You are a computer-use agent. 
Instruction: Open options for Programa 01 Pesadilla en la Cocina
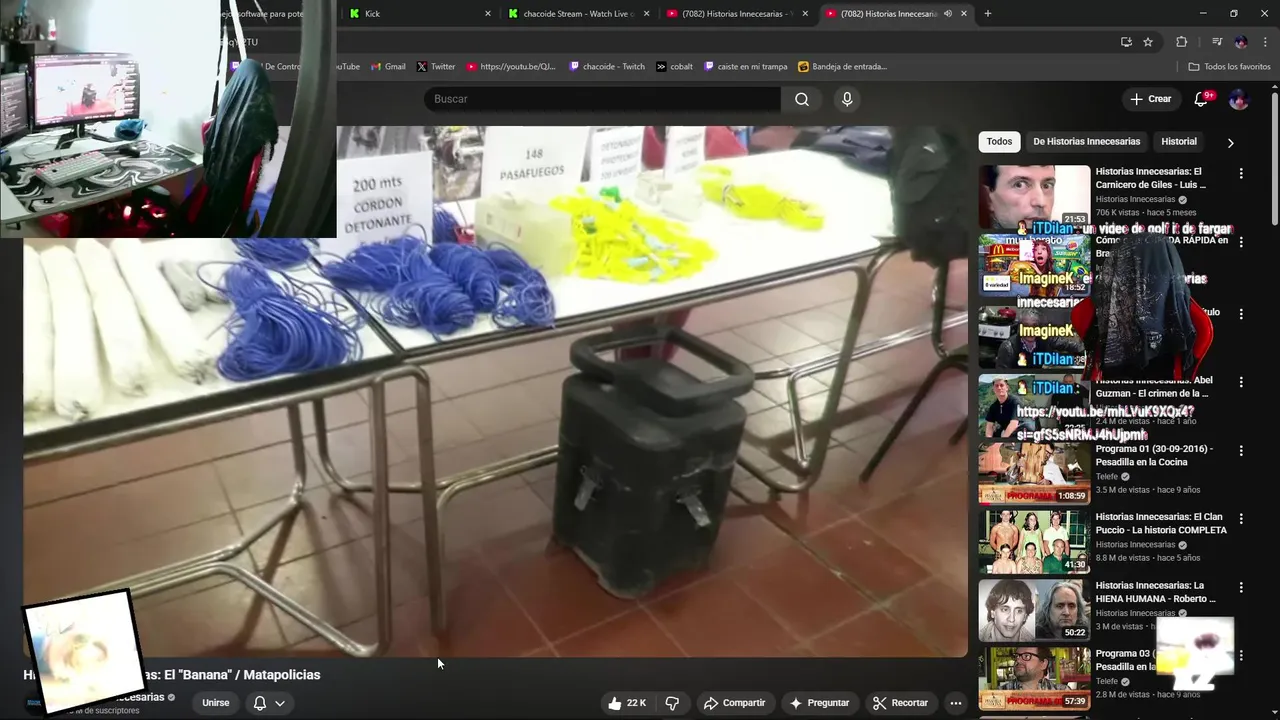tap(1241, 451)
